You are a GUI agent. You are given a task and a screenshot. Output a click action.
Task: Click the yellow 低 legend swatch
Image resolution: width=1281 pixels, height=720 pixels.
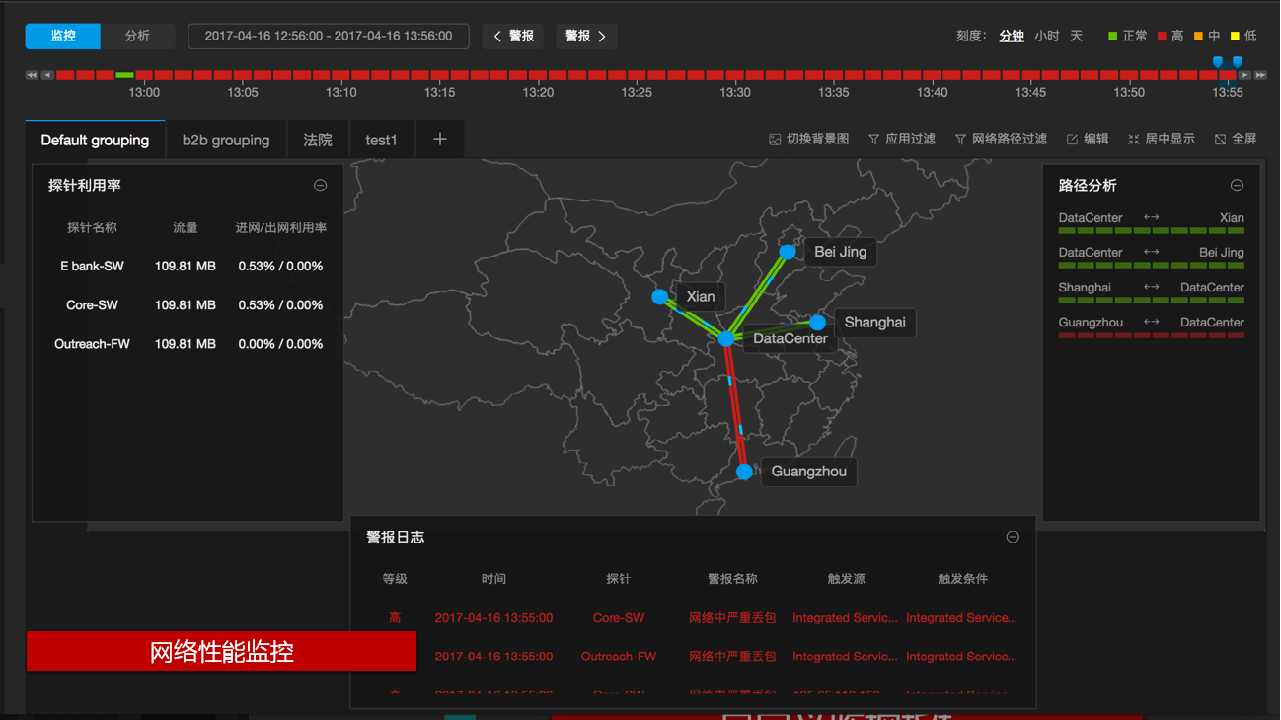[1235, 36]
